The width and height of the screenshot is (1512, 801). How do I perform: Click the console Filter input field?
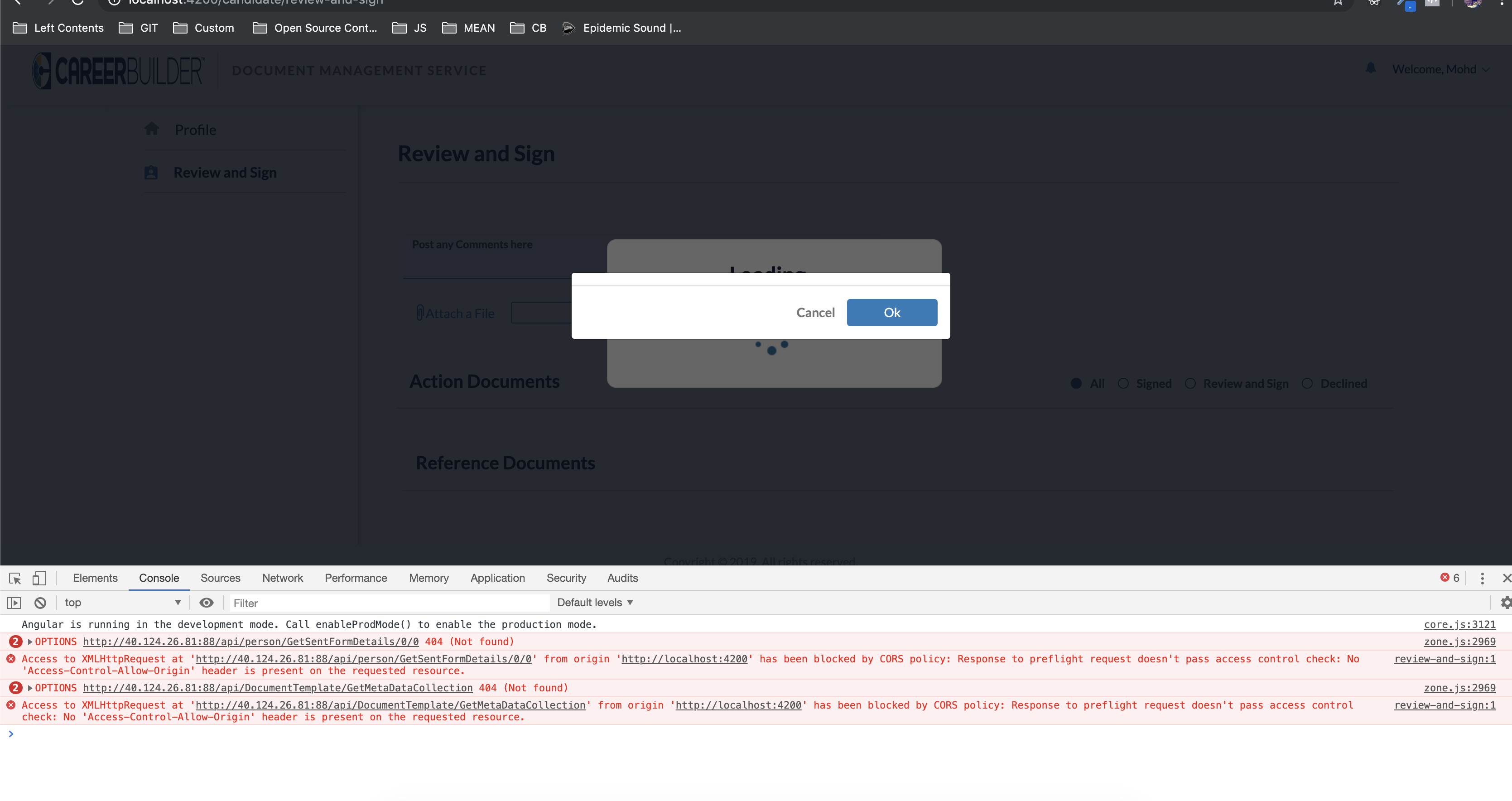(x=389, y=603)
